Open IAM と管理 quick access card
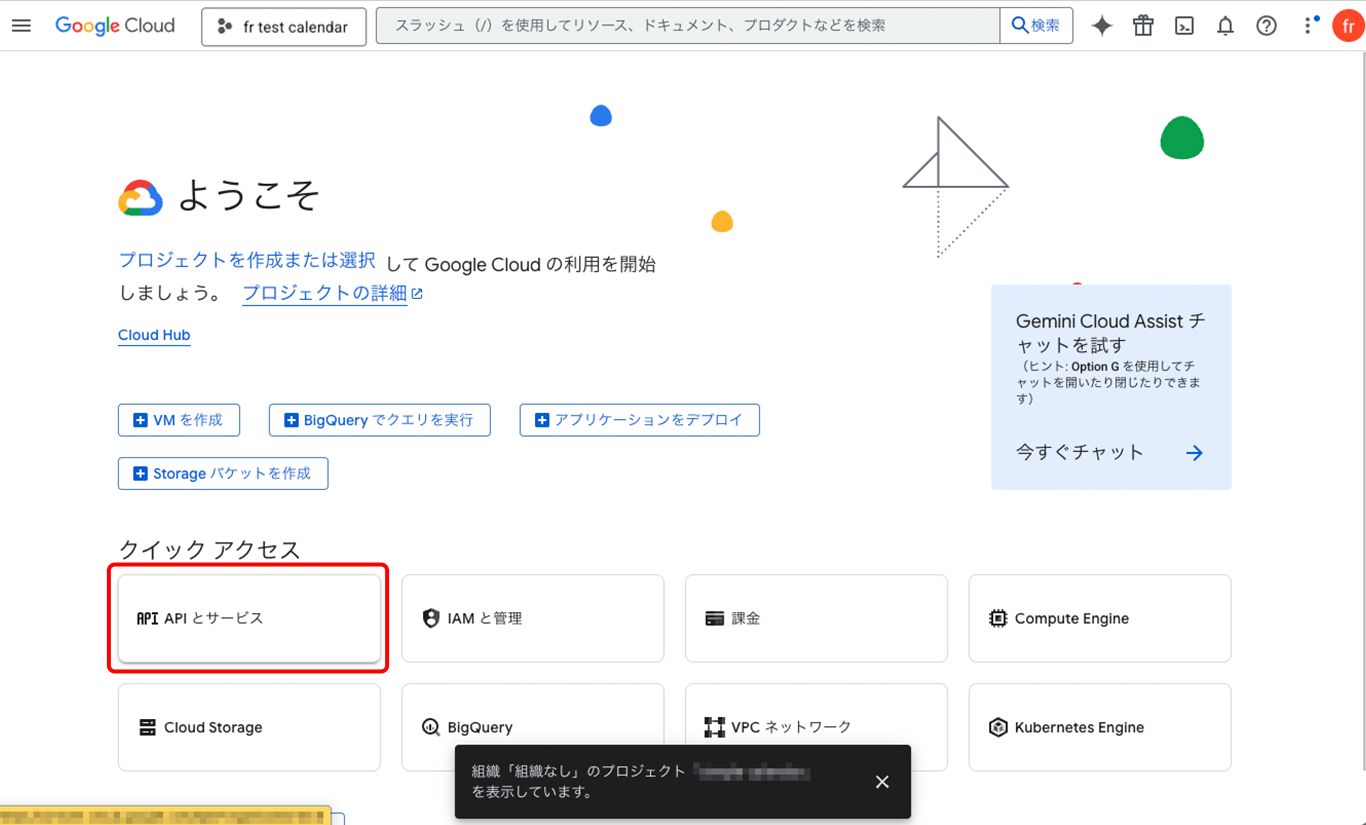Screen dimensions: 1366x825 pyautogui.click(x=532, y=618)
